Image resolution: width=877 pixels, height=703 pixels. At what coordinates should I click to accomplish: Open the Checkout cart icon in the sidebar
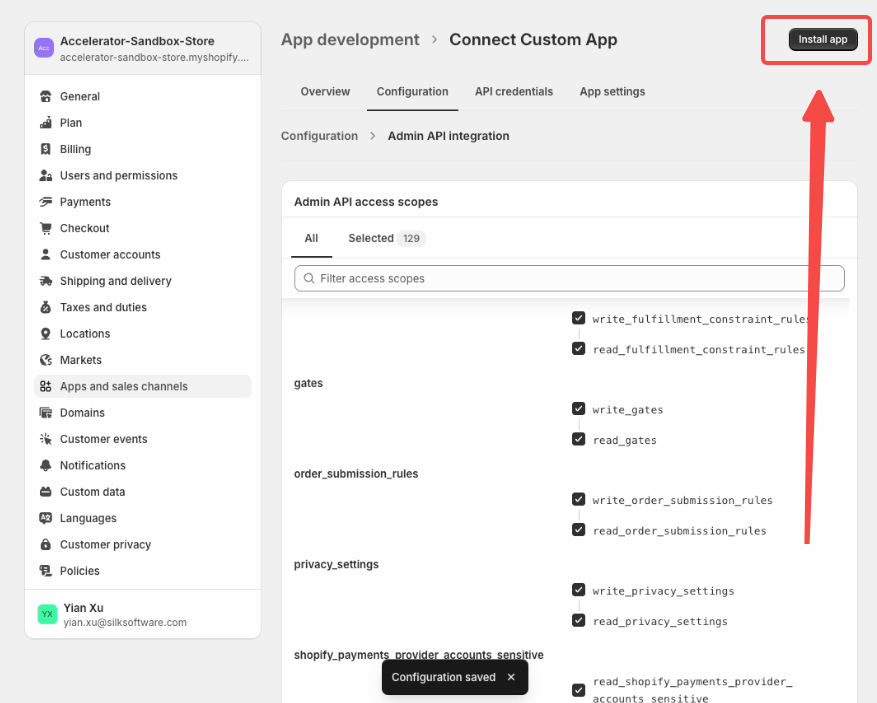coord(46,228)
